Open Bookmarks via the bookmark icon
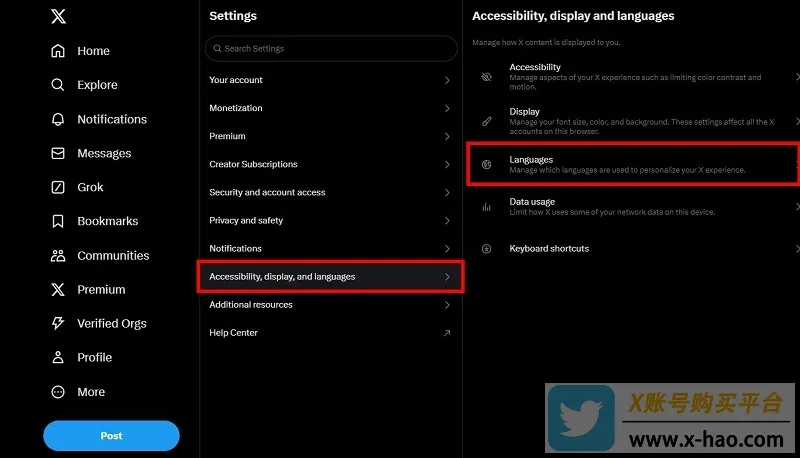800x458 pixels. pos(58,221)
